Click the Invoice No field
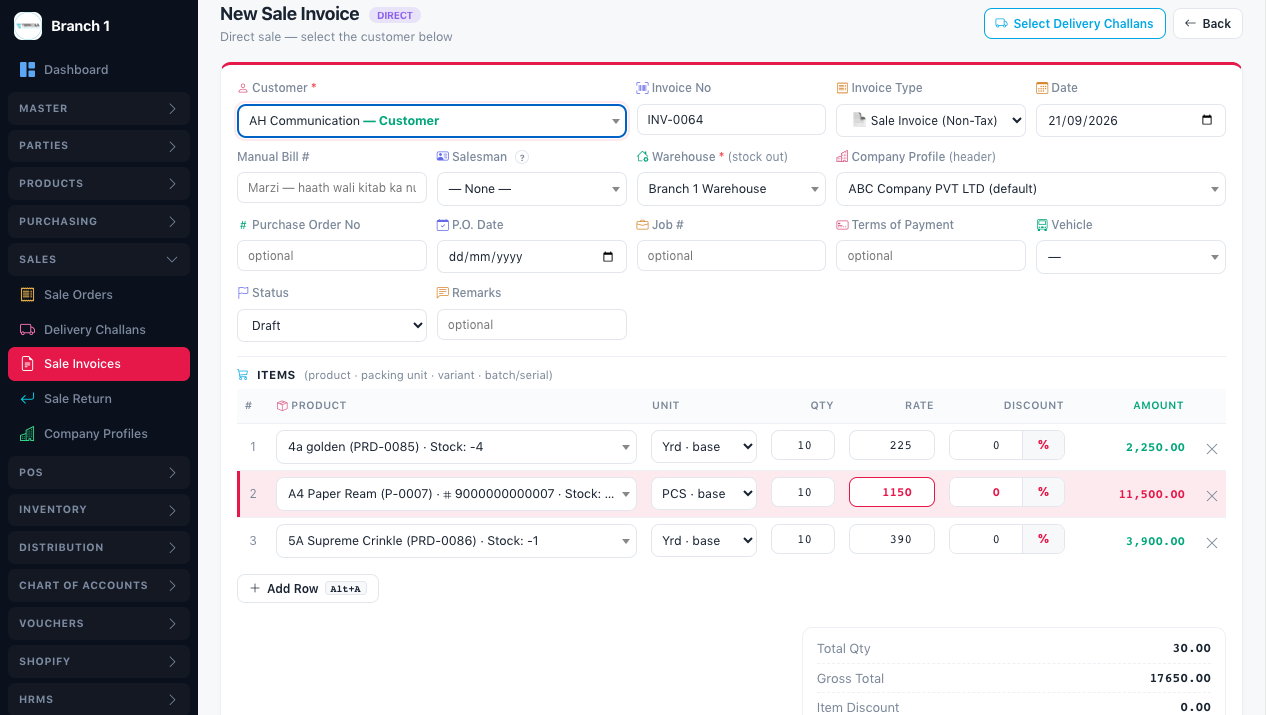 (x=732, y=120)
